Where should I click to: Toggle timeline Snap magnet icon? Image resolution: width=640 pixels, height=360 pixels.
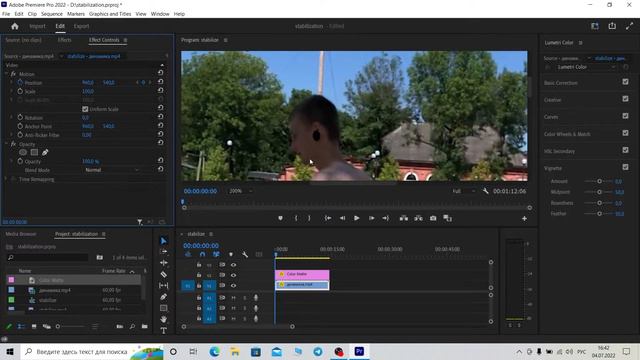coord(202,254)
